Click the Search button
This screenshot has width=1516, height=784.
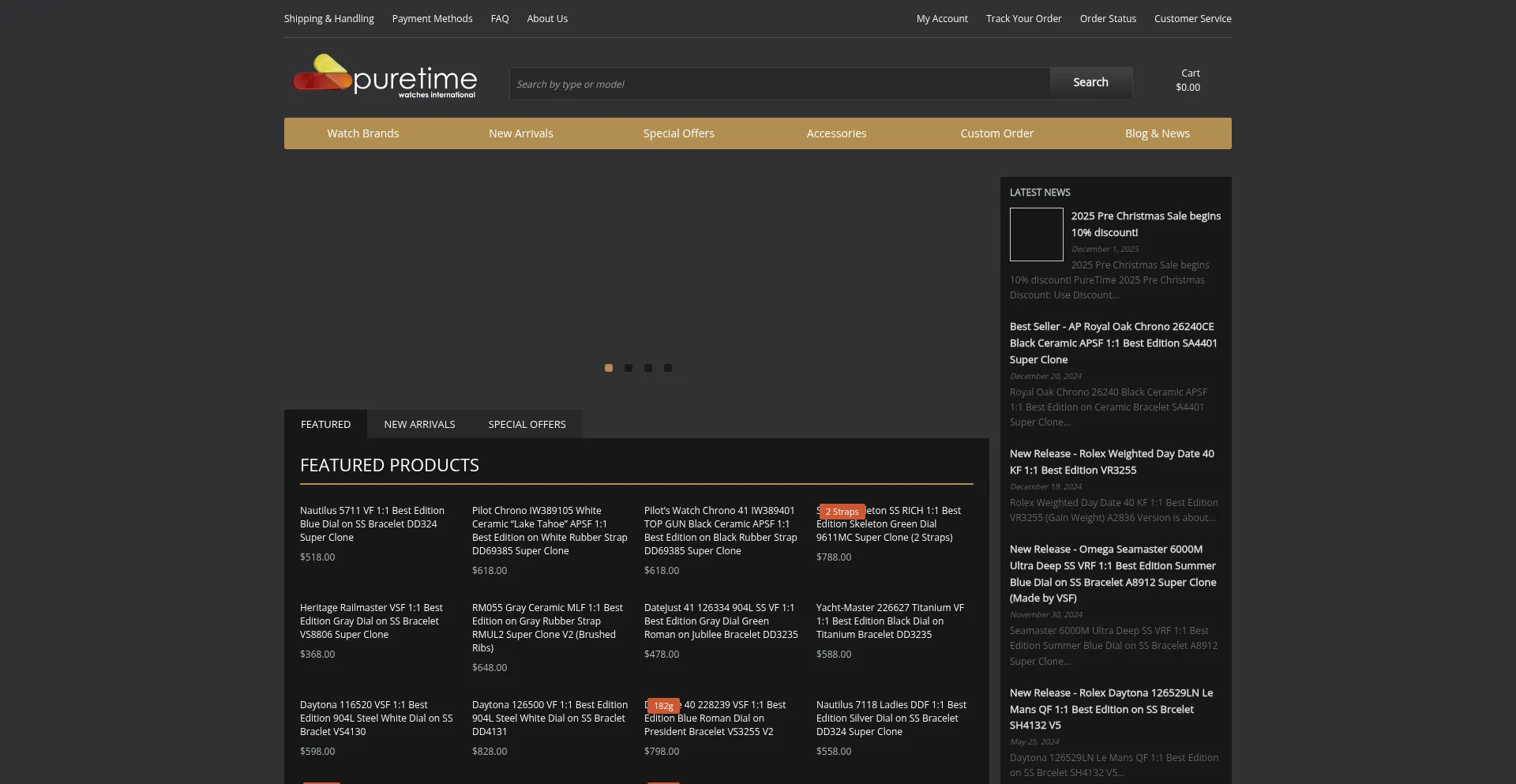pyautogui.click(x=1090, y=81)
